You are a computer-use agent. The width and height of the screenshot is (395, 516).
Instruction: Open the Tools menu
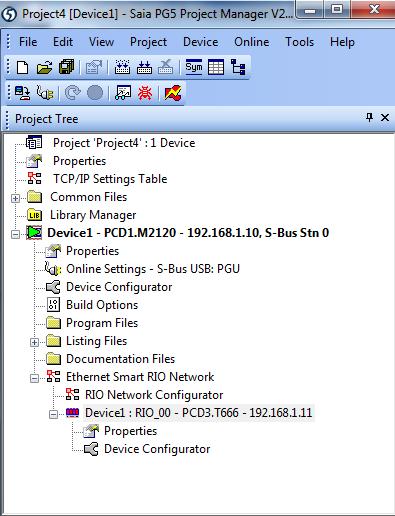coord(299,42)
